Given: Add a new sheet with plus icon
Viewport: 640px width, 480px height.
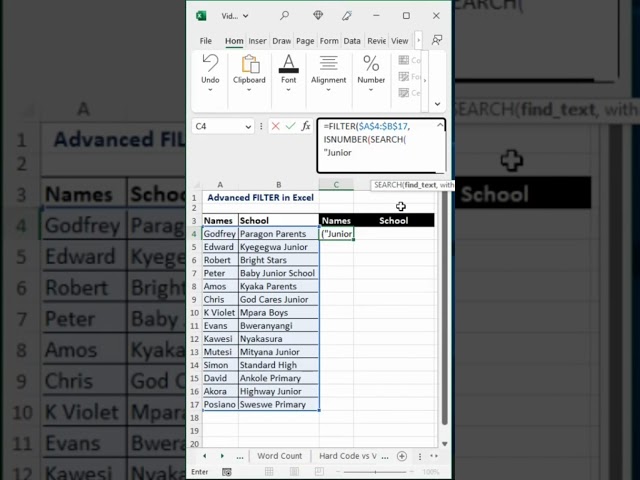Looking at the screenshot, I should 402,456.
